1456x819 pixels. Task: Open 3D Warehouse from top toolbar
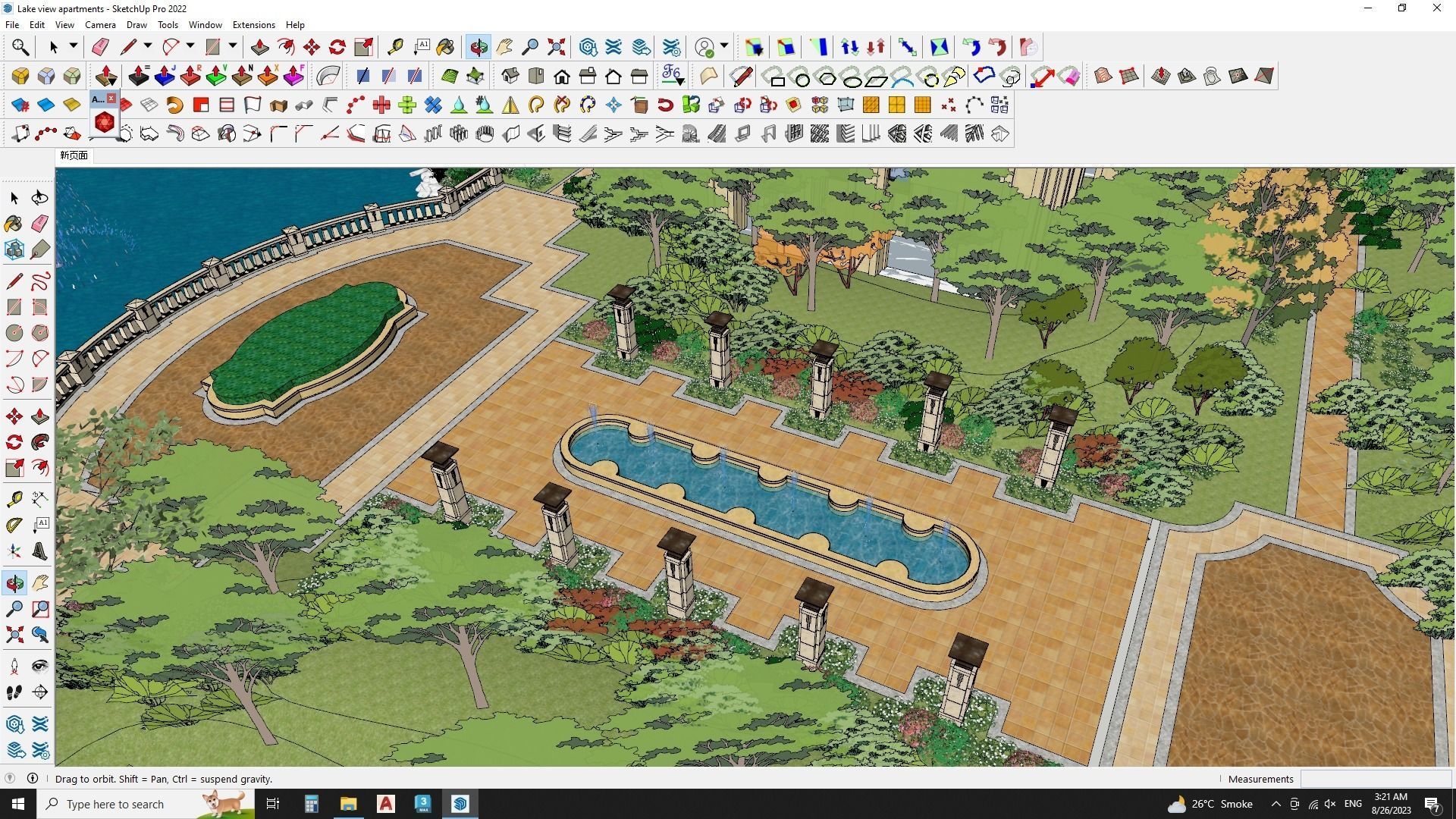[588, 47]
